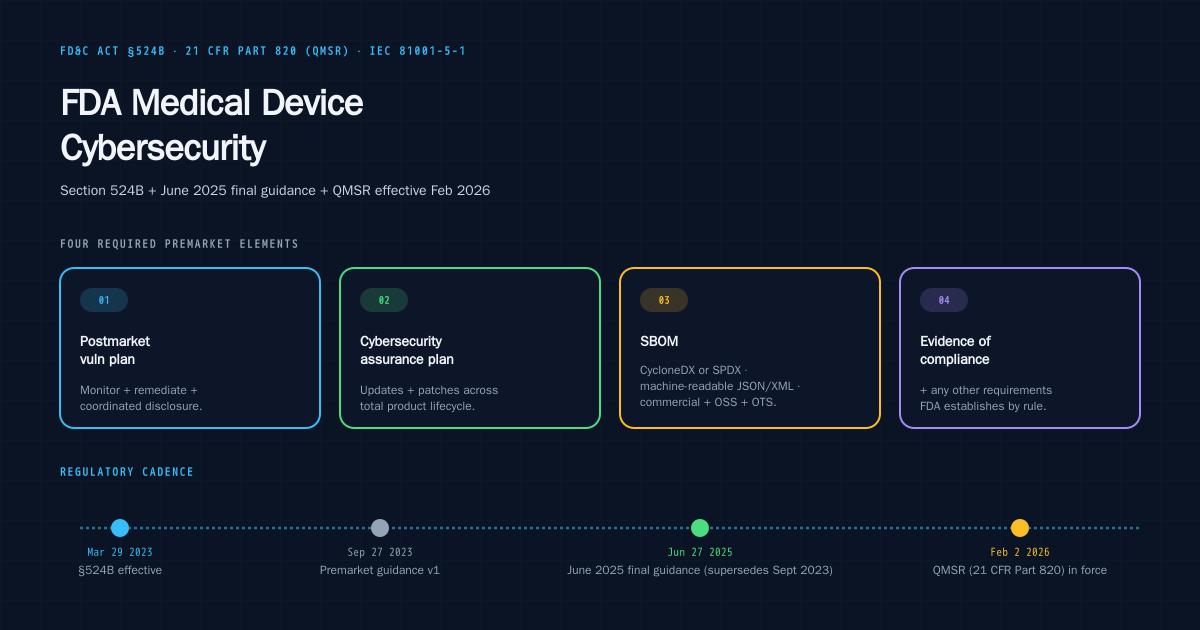Select the 01 badge on Postmarket card
Screen dimensions: 1200x630
(x=104, y=300)
